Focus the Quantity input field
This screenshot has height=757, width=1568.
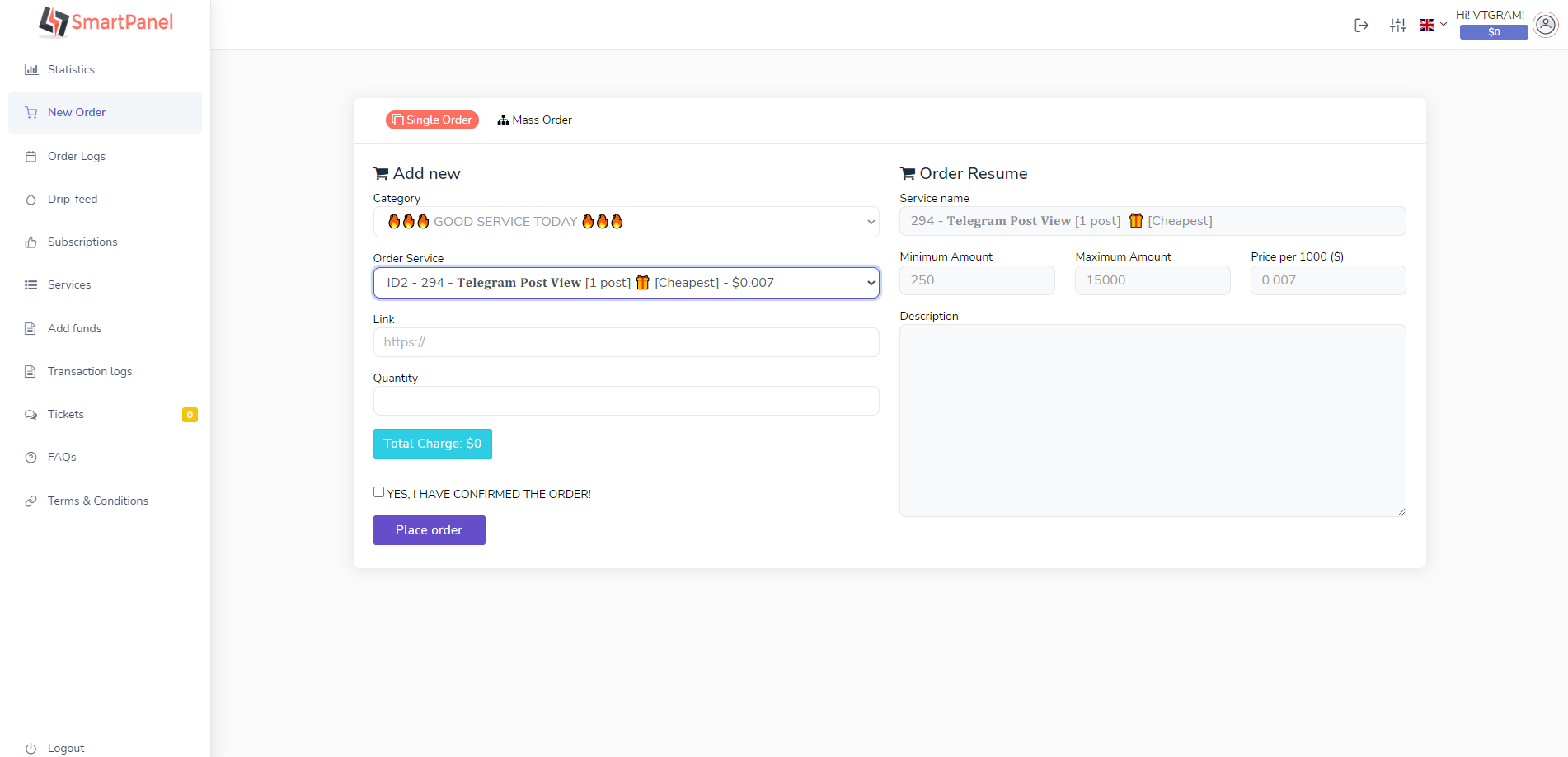coord(627,401)
